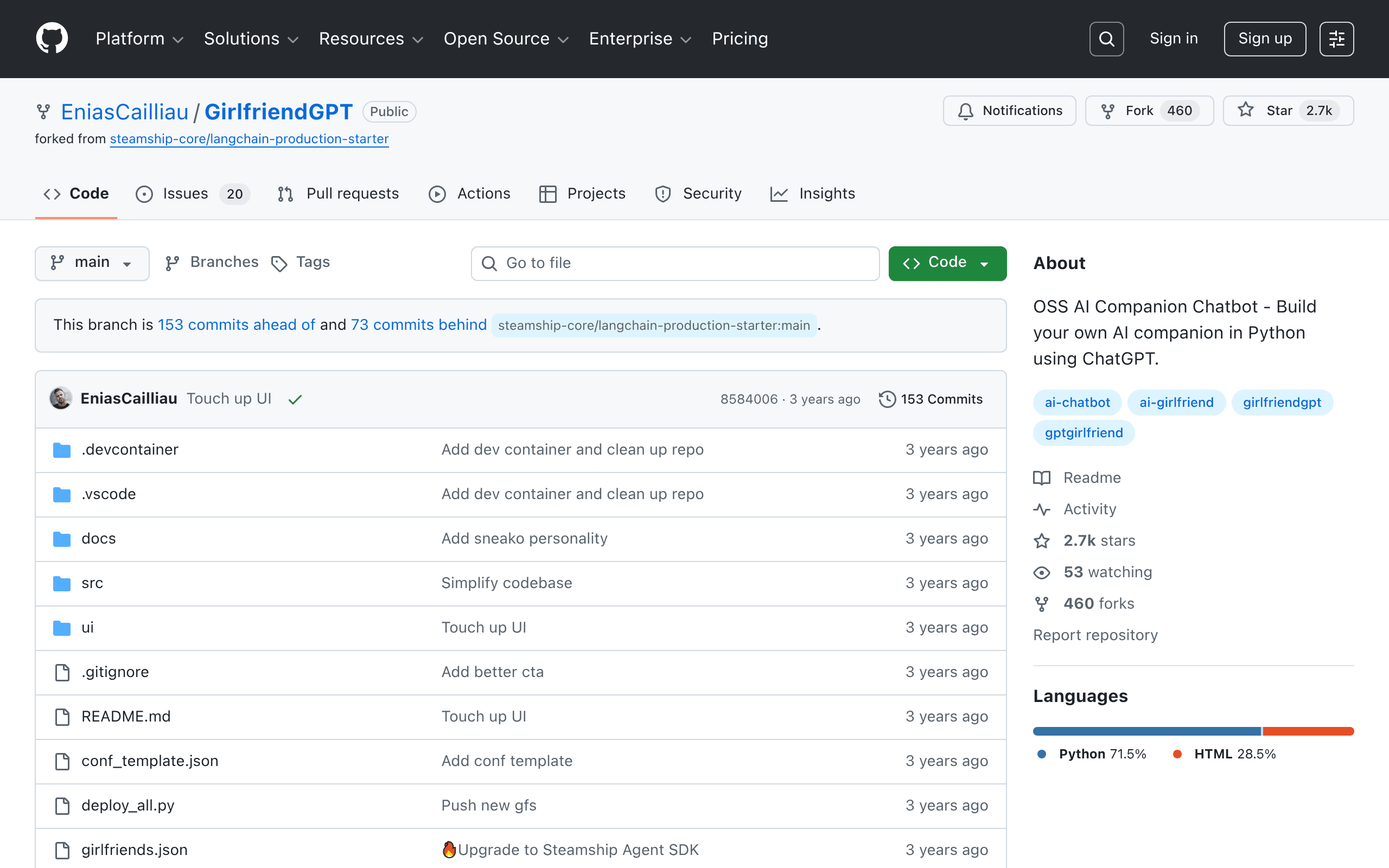
Task: Click the 153 commits ahead of link
Action: [x=236, y=325]
